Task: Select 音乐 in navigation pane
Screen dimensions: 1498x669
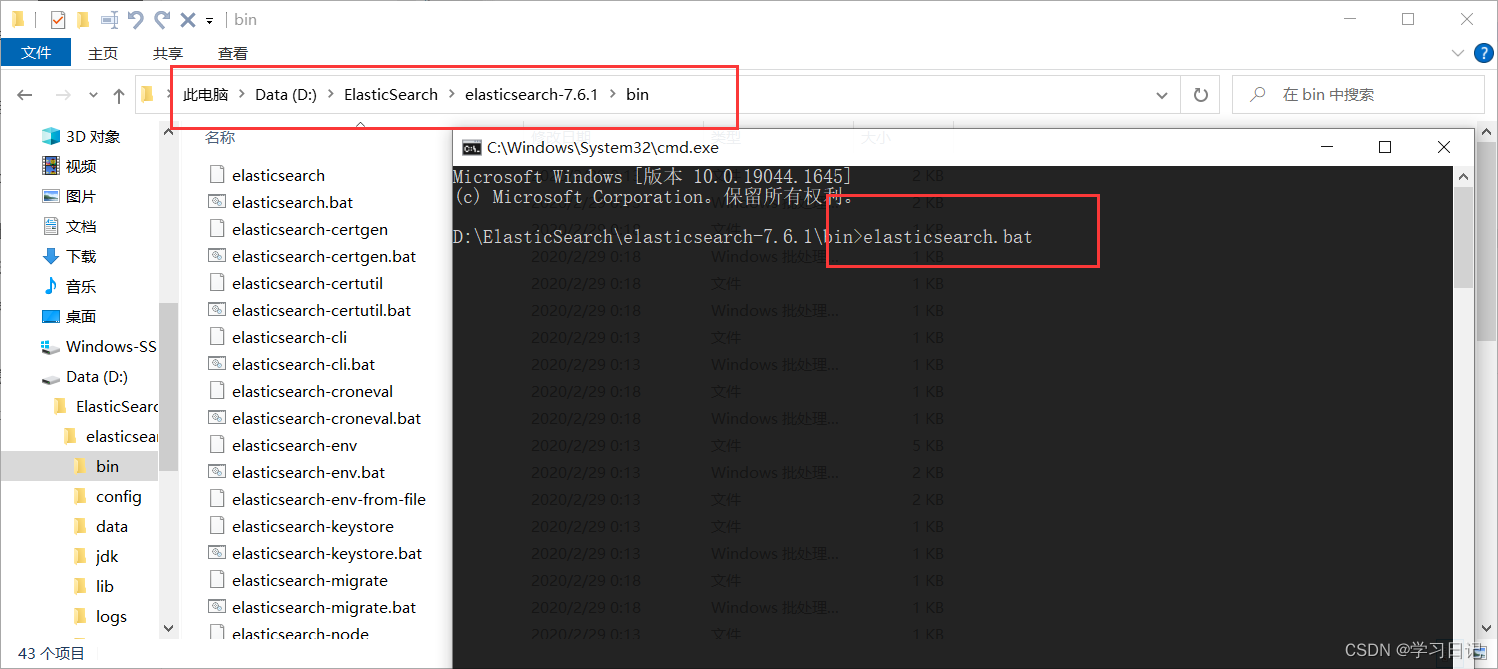Action: (x=69, y=286)
